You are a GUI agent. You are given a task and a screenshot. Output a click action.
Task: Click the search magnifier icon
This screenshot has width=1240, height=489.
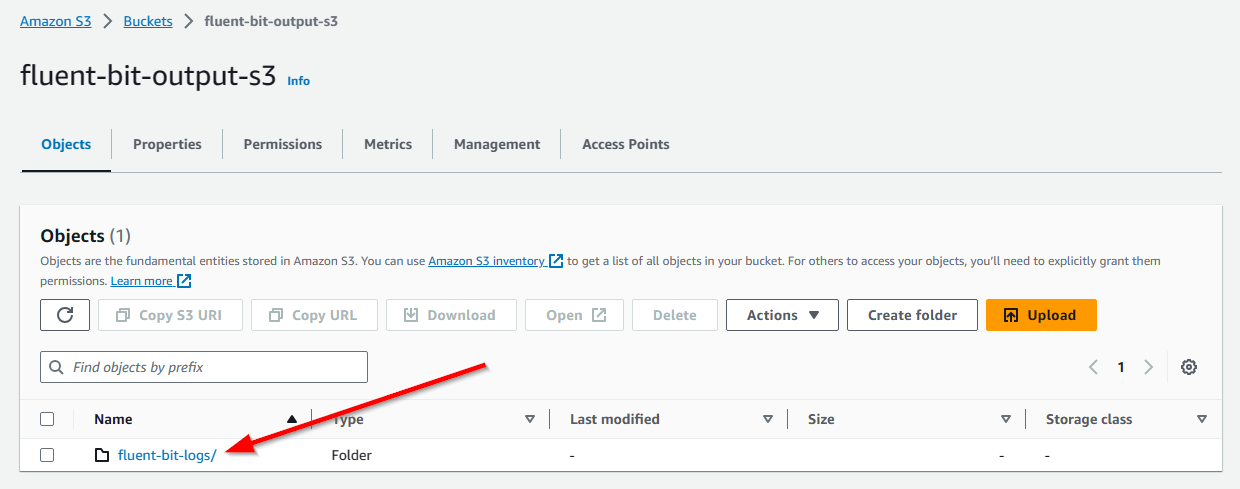tap(56, 367)
